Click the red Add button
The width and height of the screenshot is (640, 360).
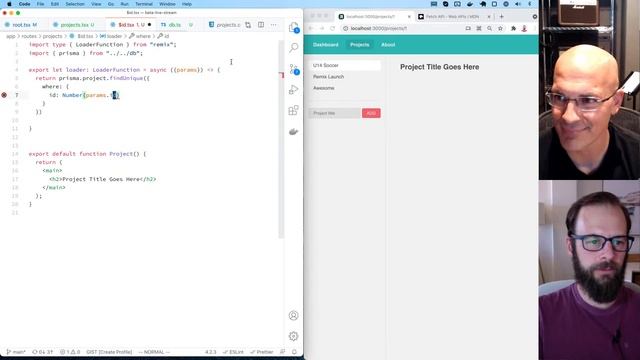(371, 113)
